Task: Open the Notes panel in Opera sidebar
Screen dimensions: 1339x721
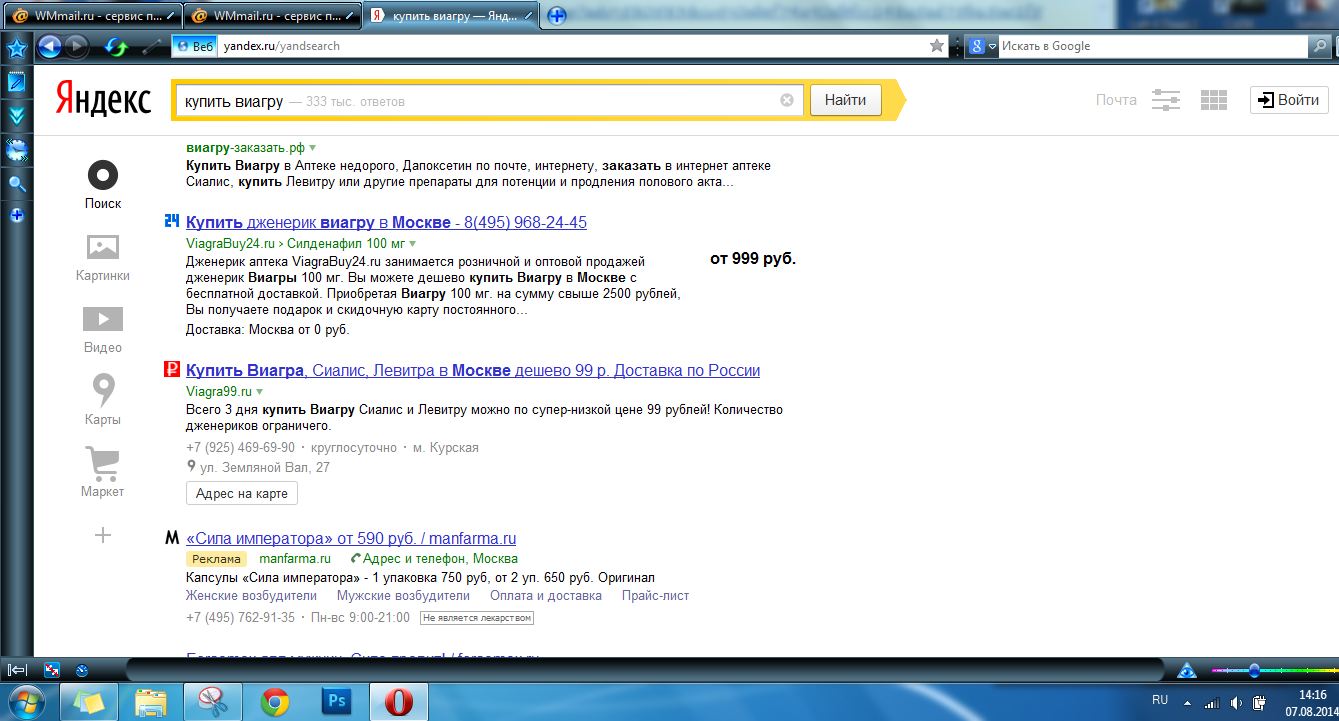Action: point(17,82)
